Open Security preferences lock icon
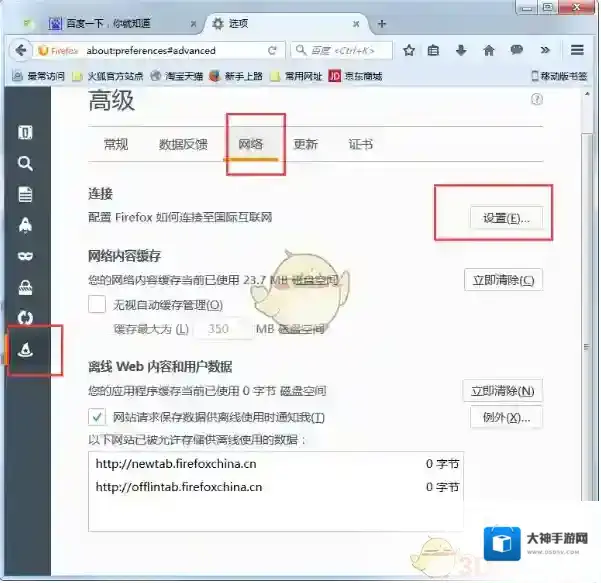Image resolution: width=601 pixels, height=583 pixels. coord(25,287)
